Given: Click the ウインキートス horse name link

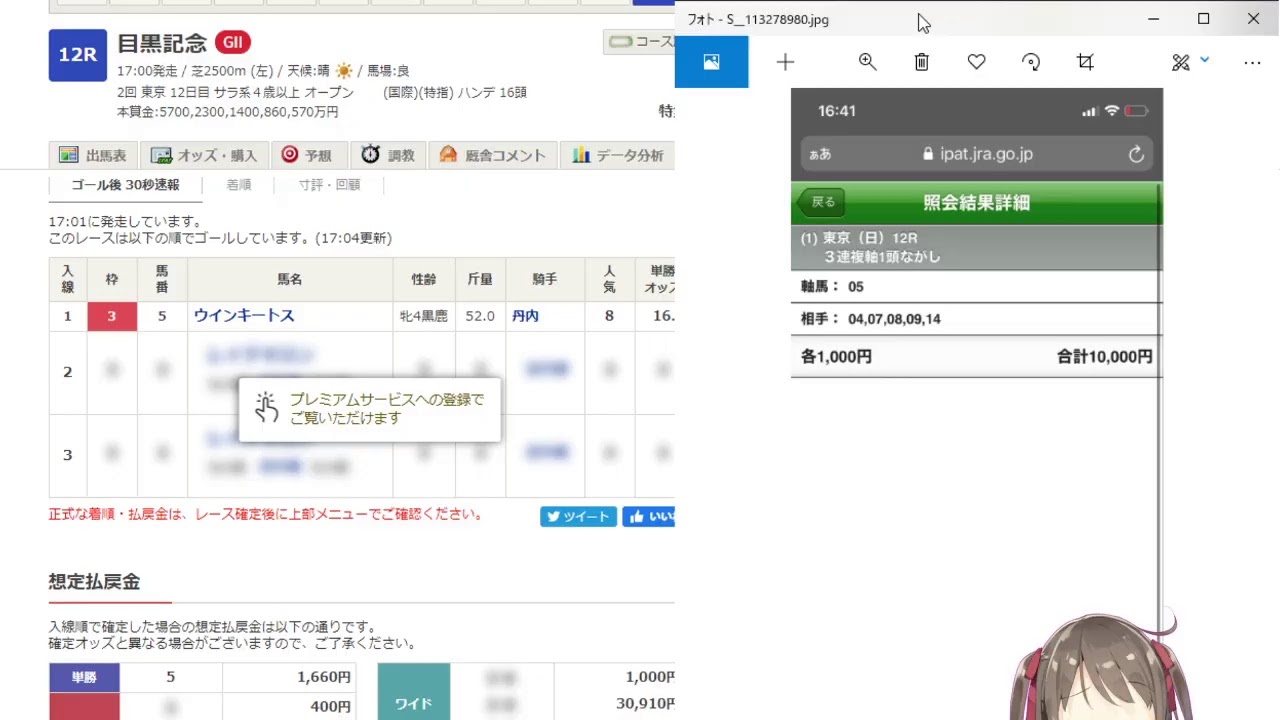Looking at the screenshot, I should coord(244,315).
